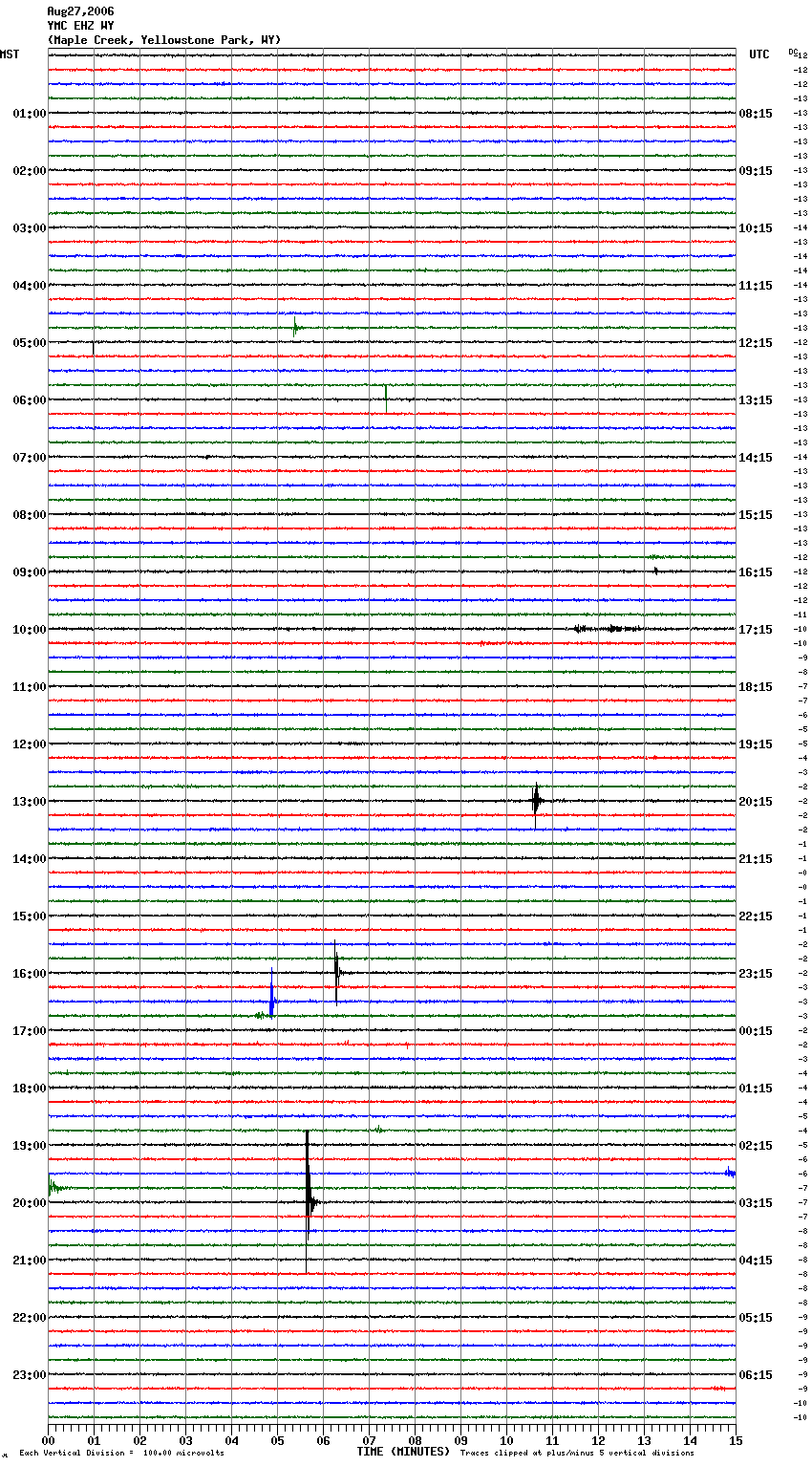Image resolution: width=812 pixels, height=1466 pixels.
Task: Select the 04:00 MST time label
Action: (29, 286)
